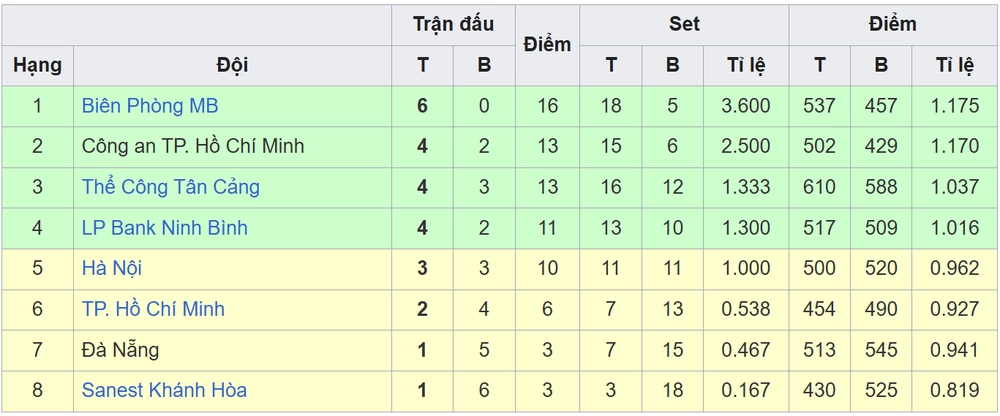The image size is (1000, 416).
Task: Click the Hạng column header
Action: (38, 66)
